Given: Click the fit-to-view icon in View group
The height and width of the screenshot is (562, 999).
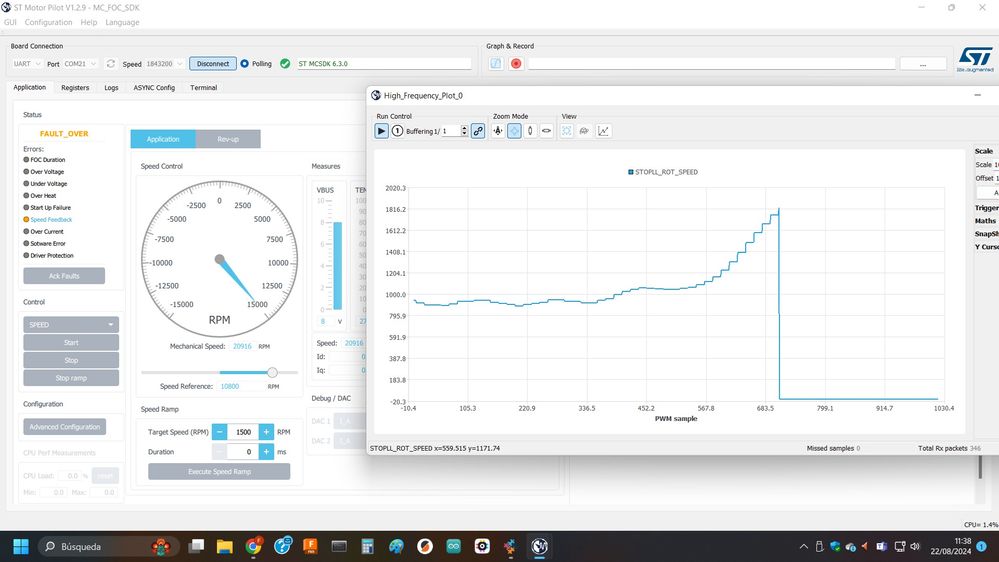Looking at the screenshot, I should point(566,131).
